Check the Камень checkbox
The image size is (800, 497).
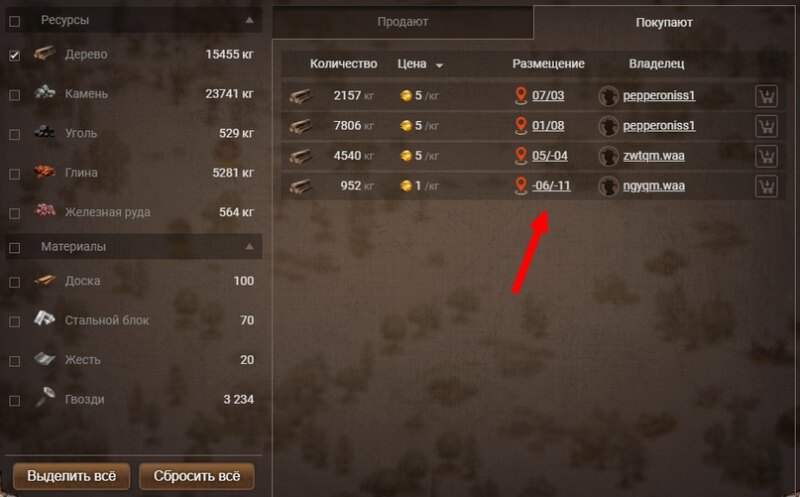tap(15, 95)
